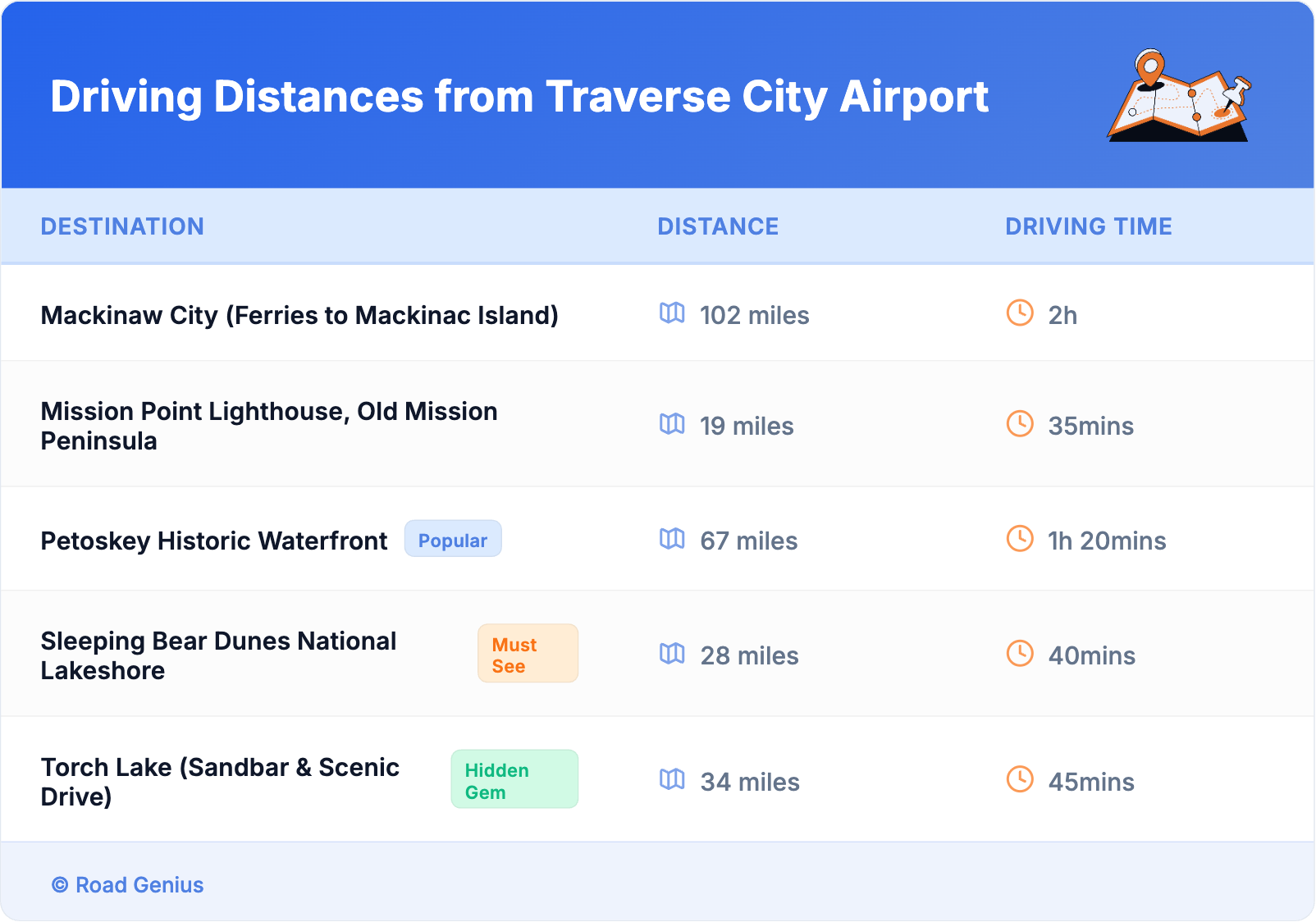Click the map icon beside 28 miles
The height and width of the screenshot is (922, 1316).
[672, 654]
